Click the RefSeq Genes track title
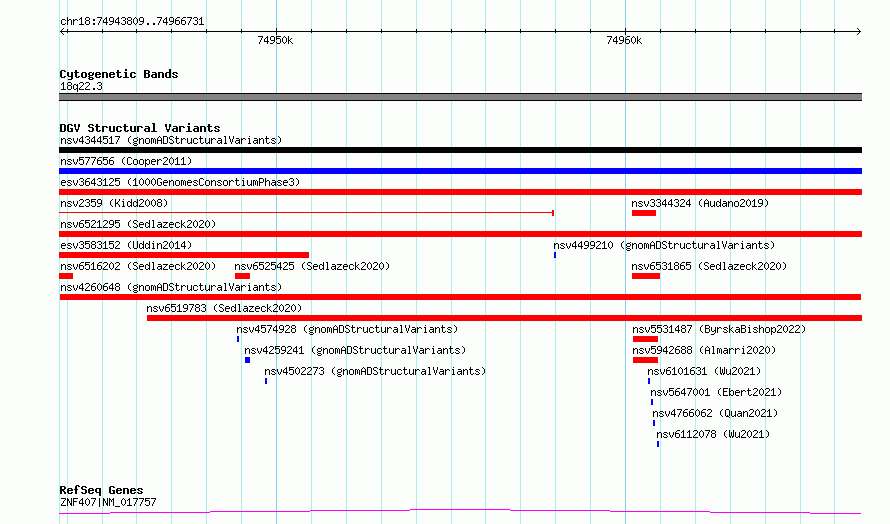 pyautogui.click(x=101, y=490)
